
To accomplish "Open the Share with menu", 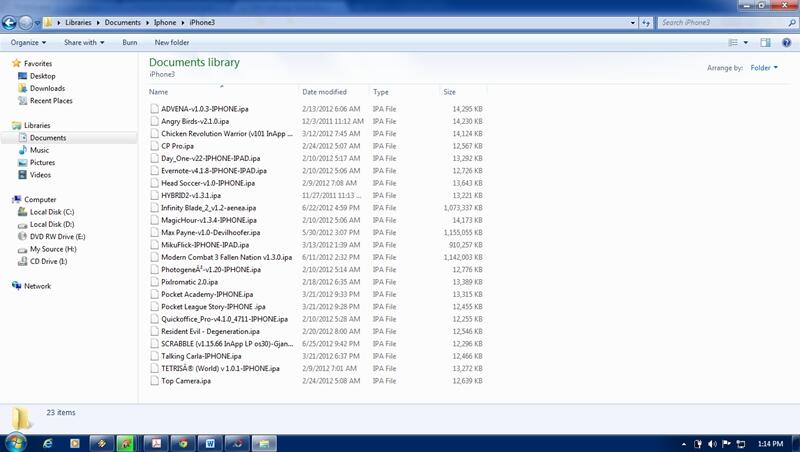I will (84, 42).
